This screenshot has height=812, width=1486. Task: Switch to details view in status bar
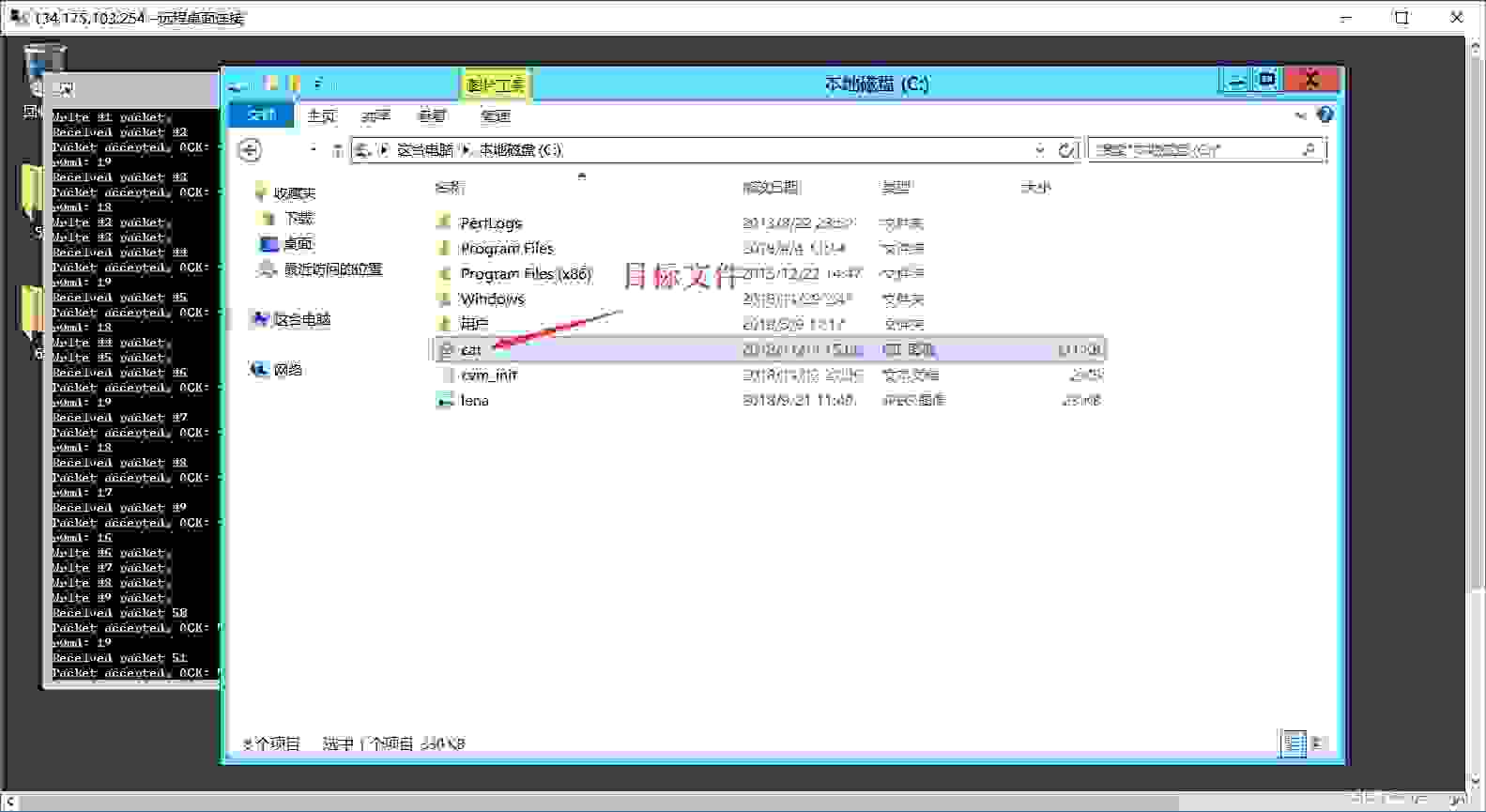[x=1294, y=743]
